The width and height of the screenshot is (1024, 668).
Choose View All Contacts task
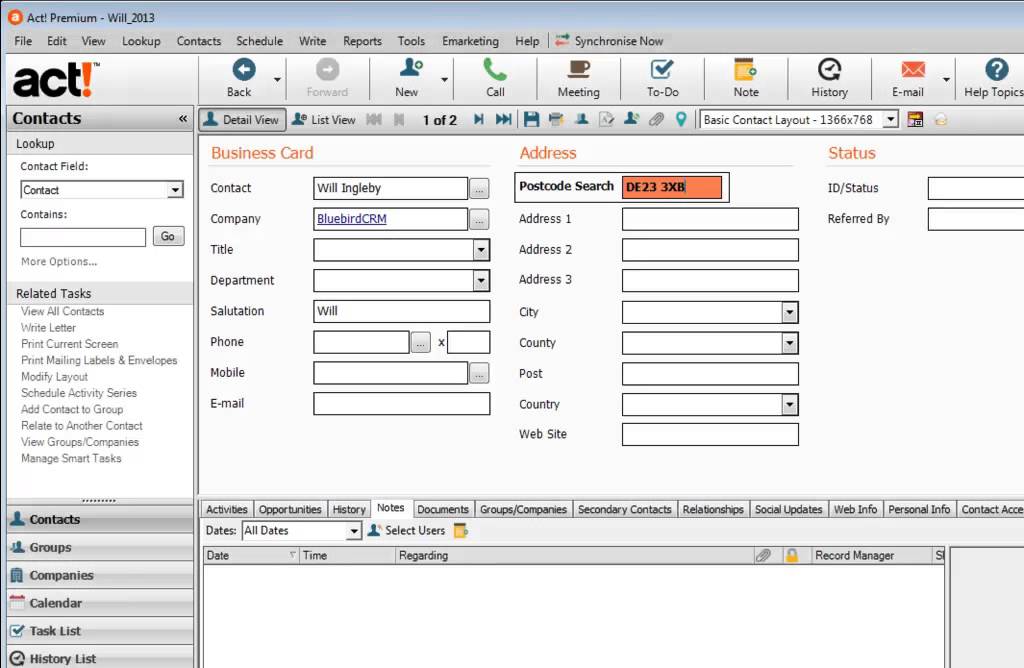point(62,311)
